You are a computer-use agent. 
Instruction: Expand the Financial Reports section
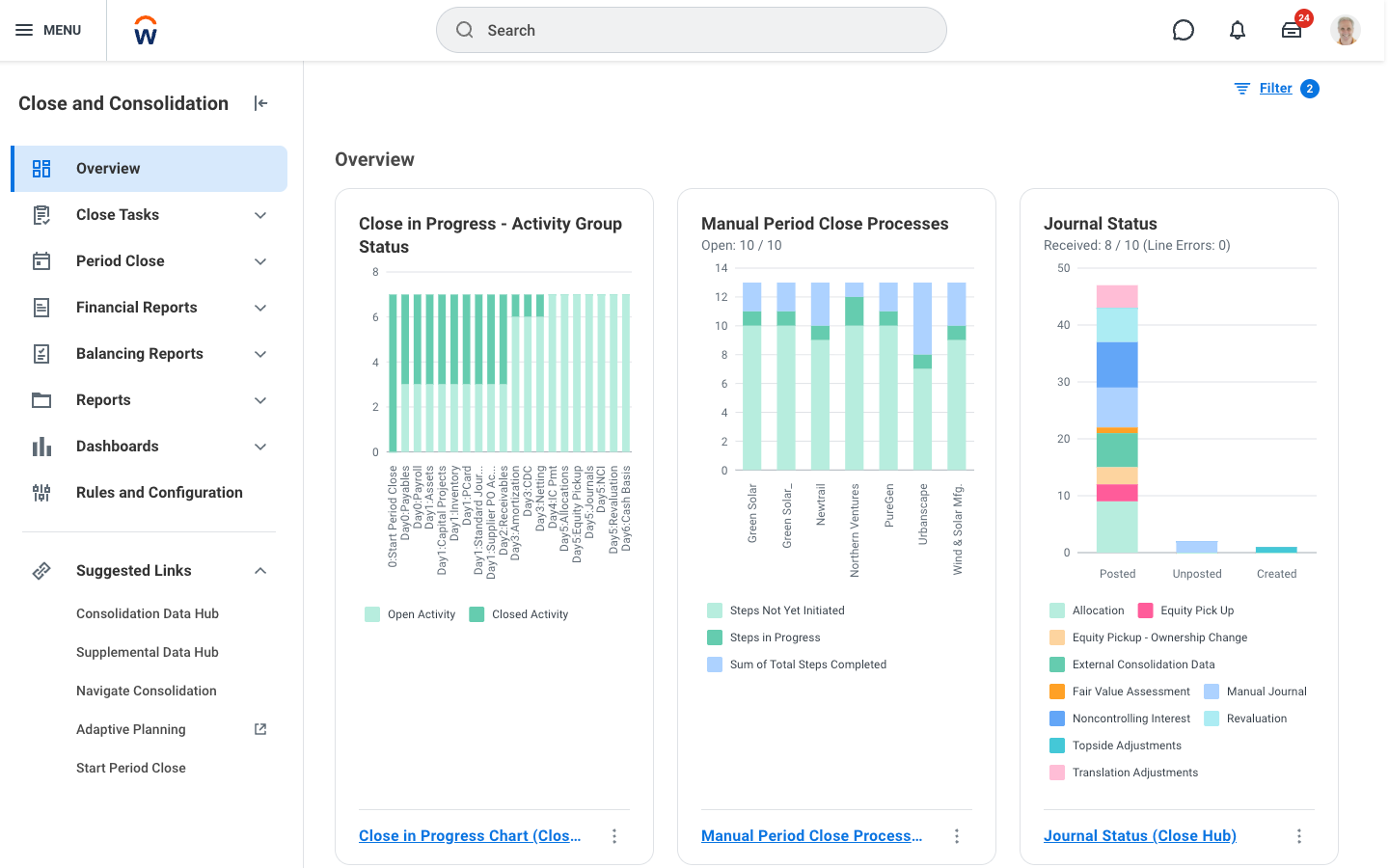pos(259,307)
